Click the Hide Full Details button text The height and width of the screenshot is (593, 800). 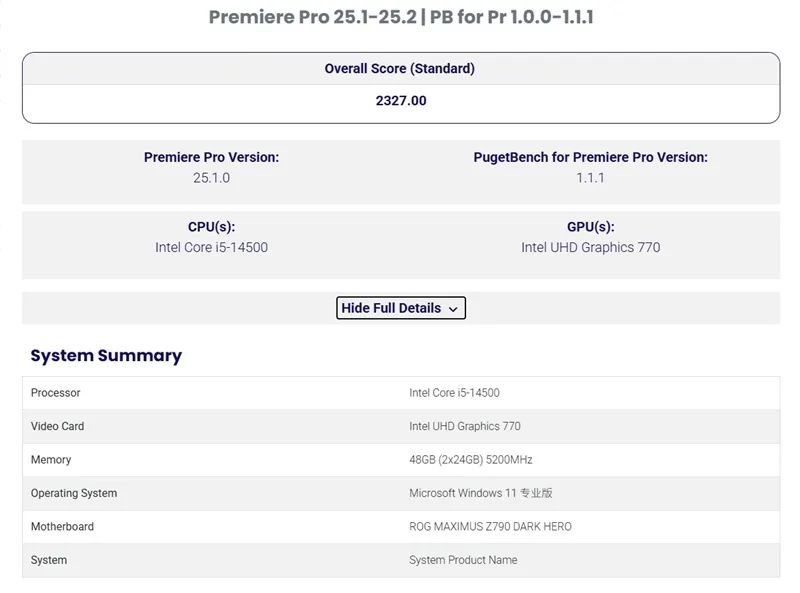coord(391,308)
